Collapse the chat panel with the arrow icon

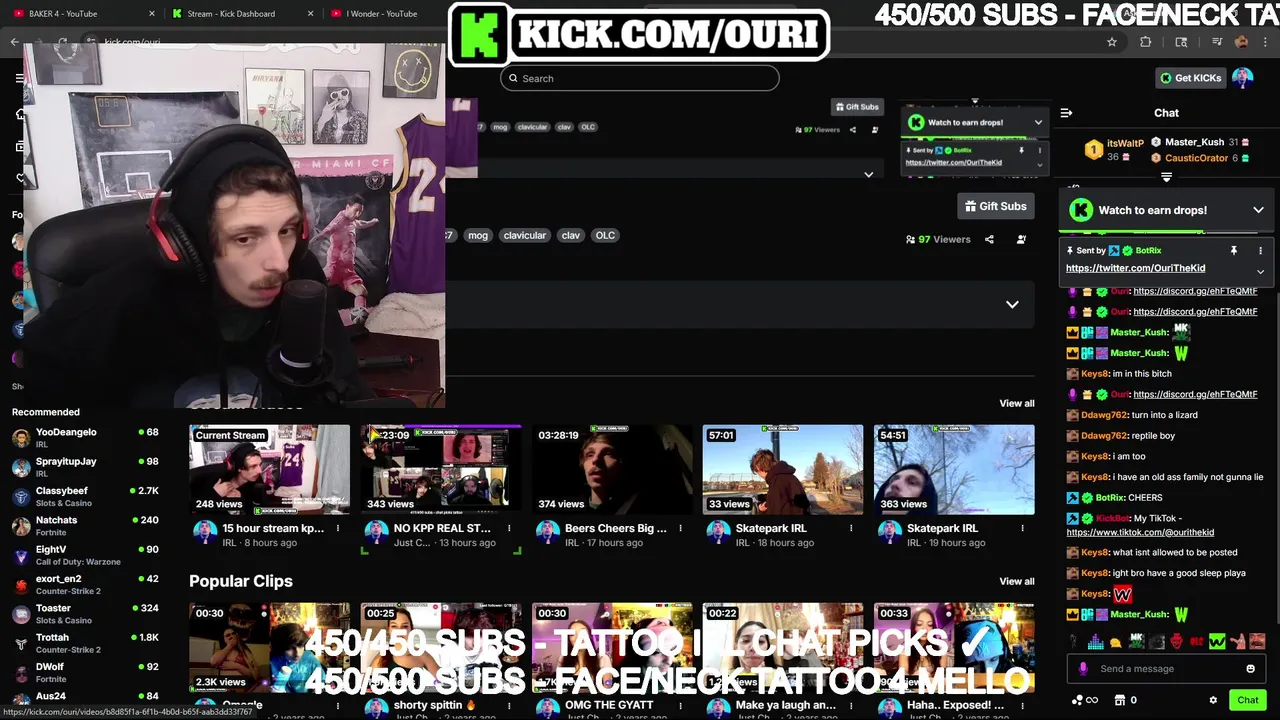coord(1066,113)
